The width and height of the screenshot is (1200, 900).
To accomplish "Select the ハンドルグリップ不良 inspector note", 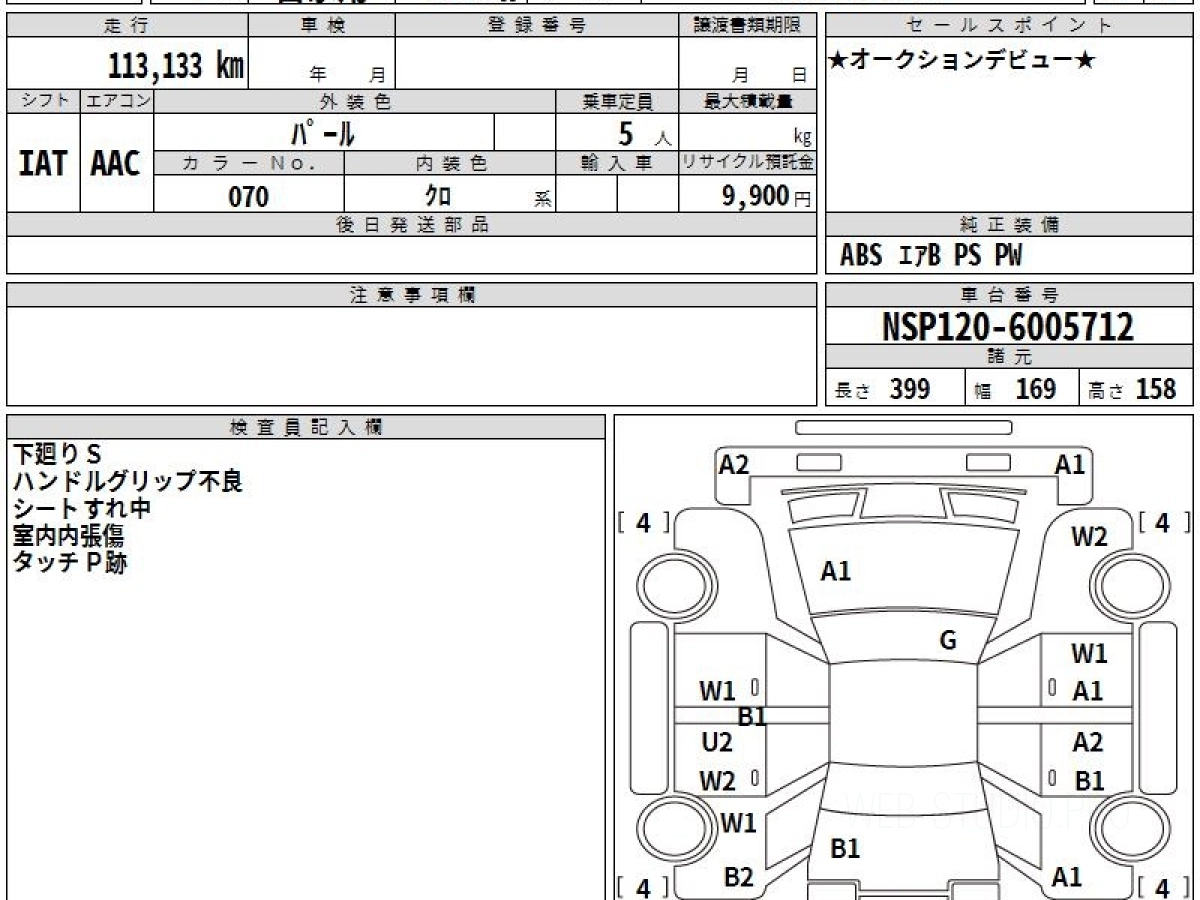I will pos(127,481).
